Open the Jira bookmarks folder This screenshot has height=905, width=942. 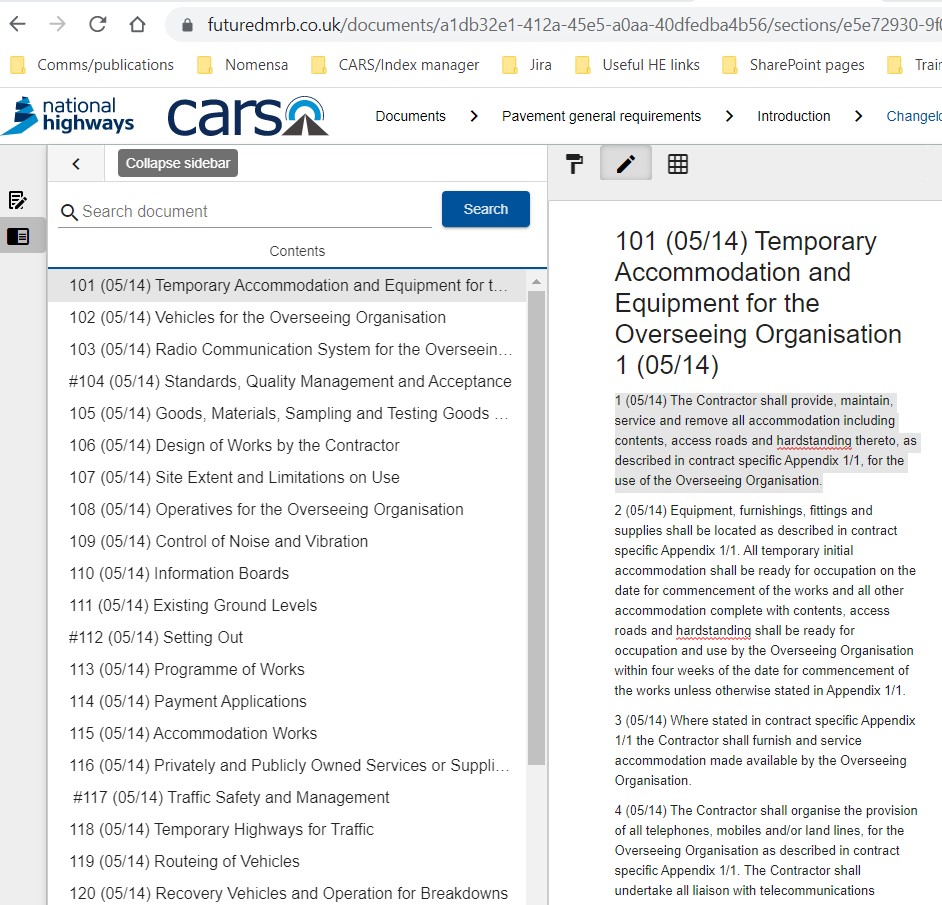tap(539, 65)
